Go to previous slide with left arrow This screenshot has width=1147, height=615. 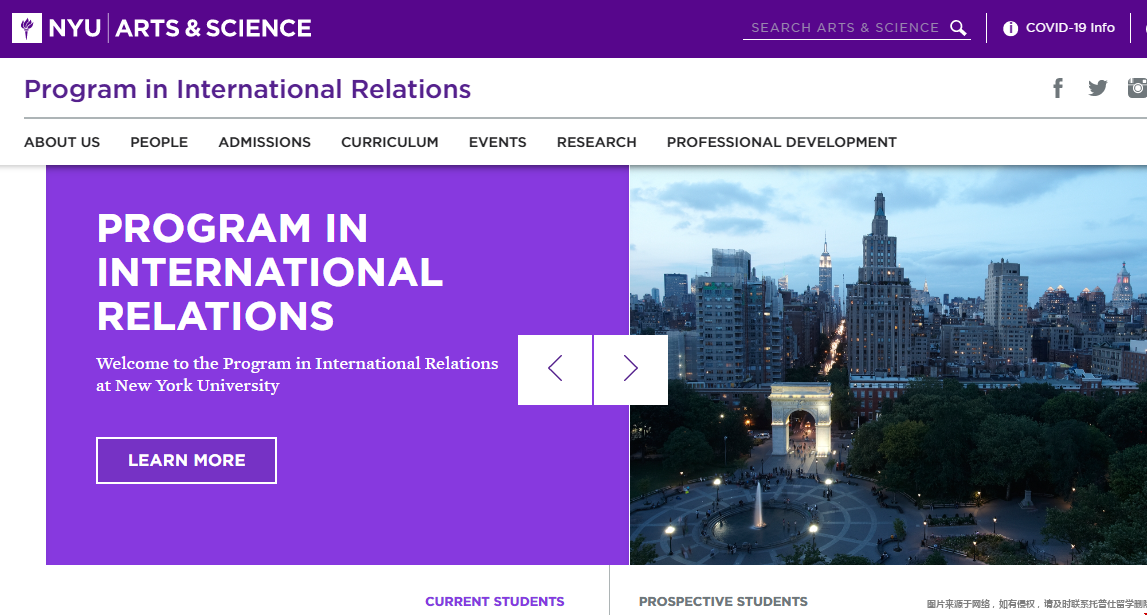pyautogui.click(x=555, y=369)
